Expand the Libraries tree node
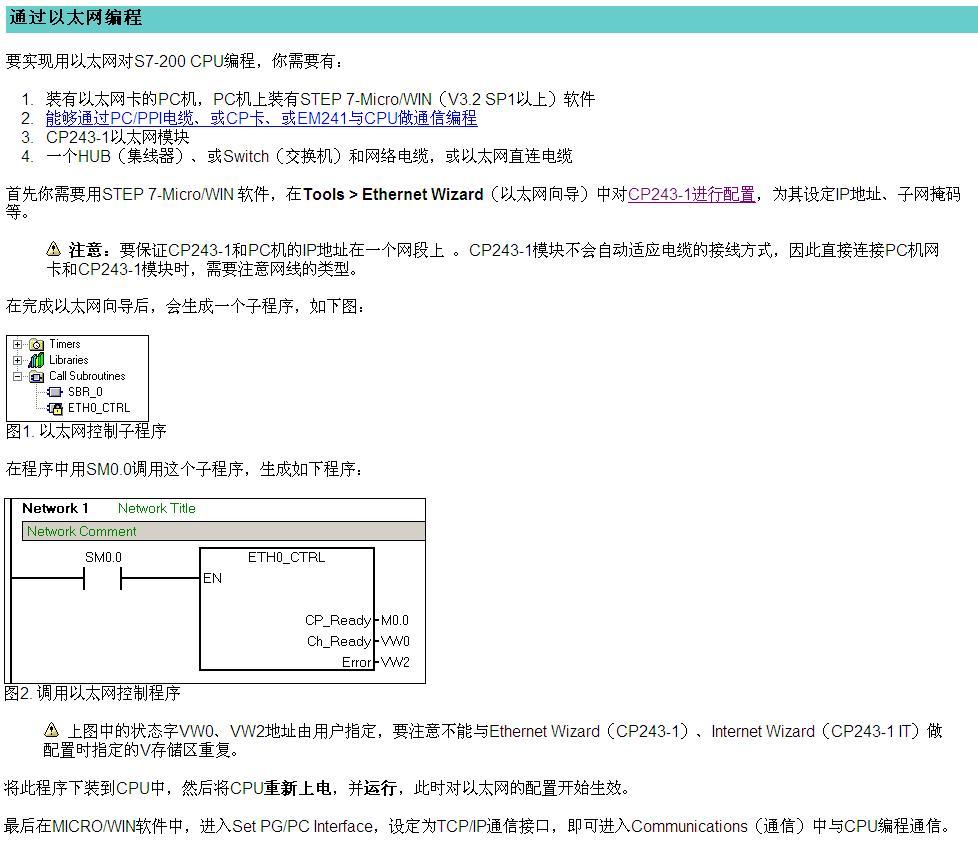This screenshot has width=978, height=849. (x=17, y=360)
